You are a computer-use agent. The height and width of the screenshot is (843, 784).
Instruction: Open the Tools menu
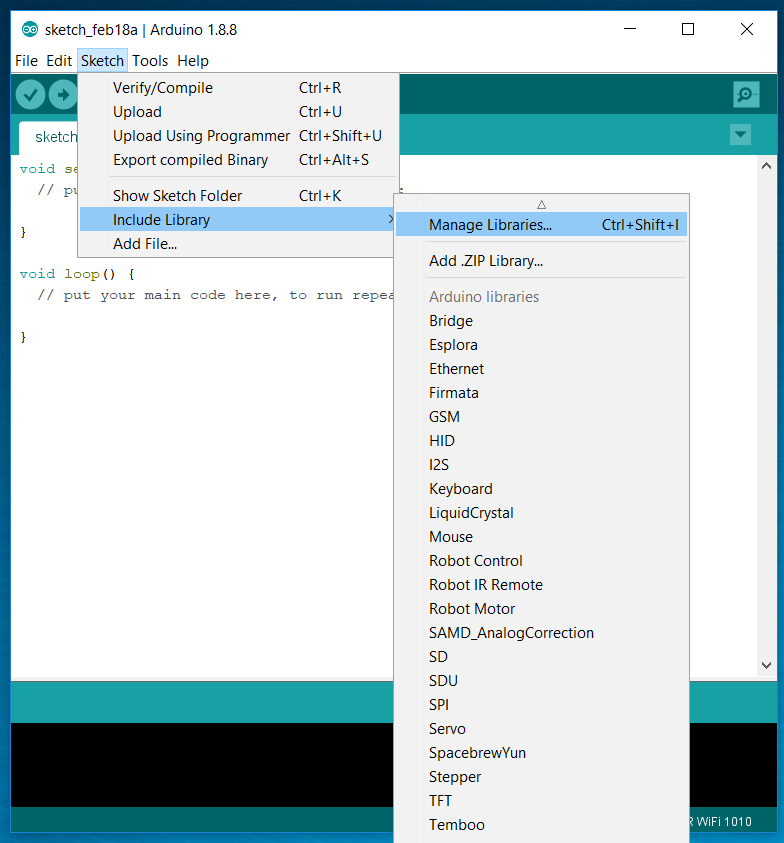(150, 61)
